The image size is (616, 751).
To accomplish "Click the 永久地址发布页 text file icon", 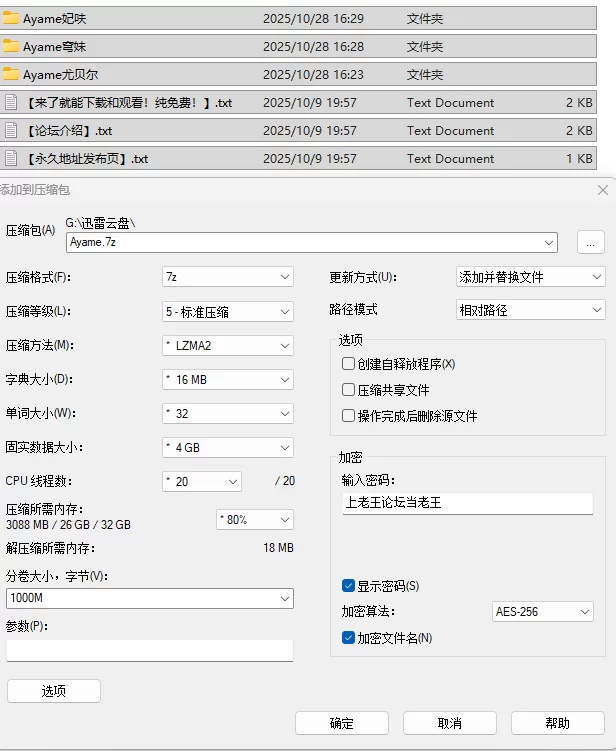I will point(11,158).
